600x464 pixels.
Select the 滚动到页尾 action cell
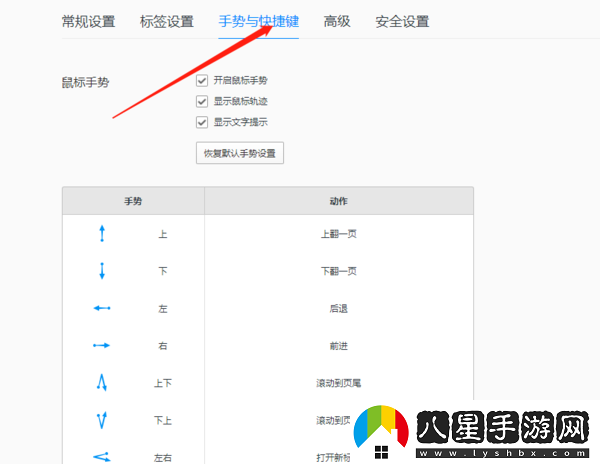tap(339, 383)
